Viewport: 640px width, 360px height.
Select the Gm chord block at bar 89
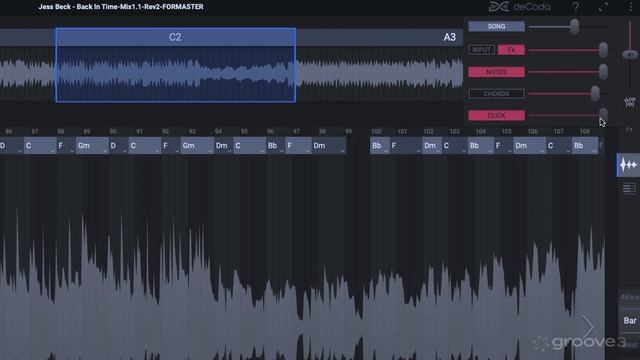92,146
